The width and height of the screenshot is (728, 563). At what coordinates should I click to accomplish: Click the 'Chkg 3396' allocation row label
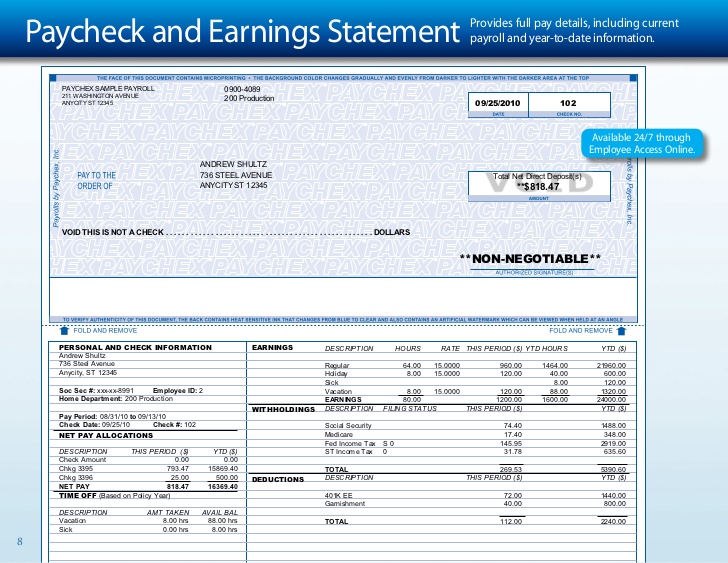click(x=76, y=478)
